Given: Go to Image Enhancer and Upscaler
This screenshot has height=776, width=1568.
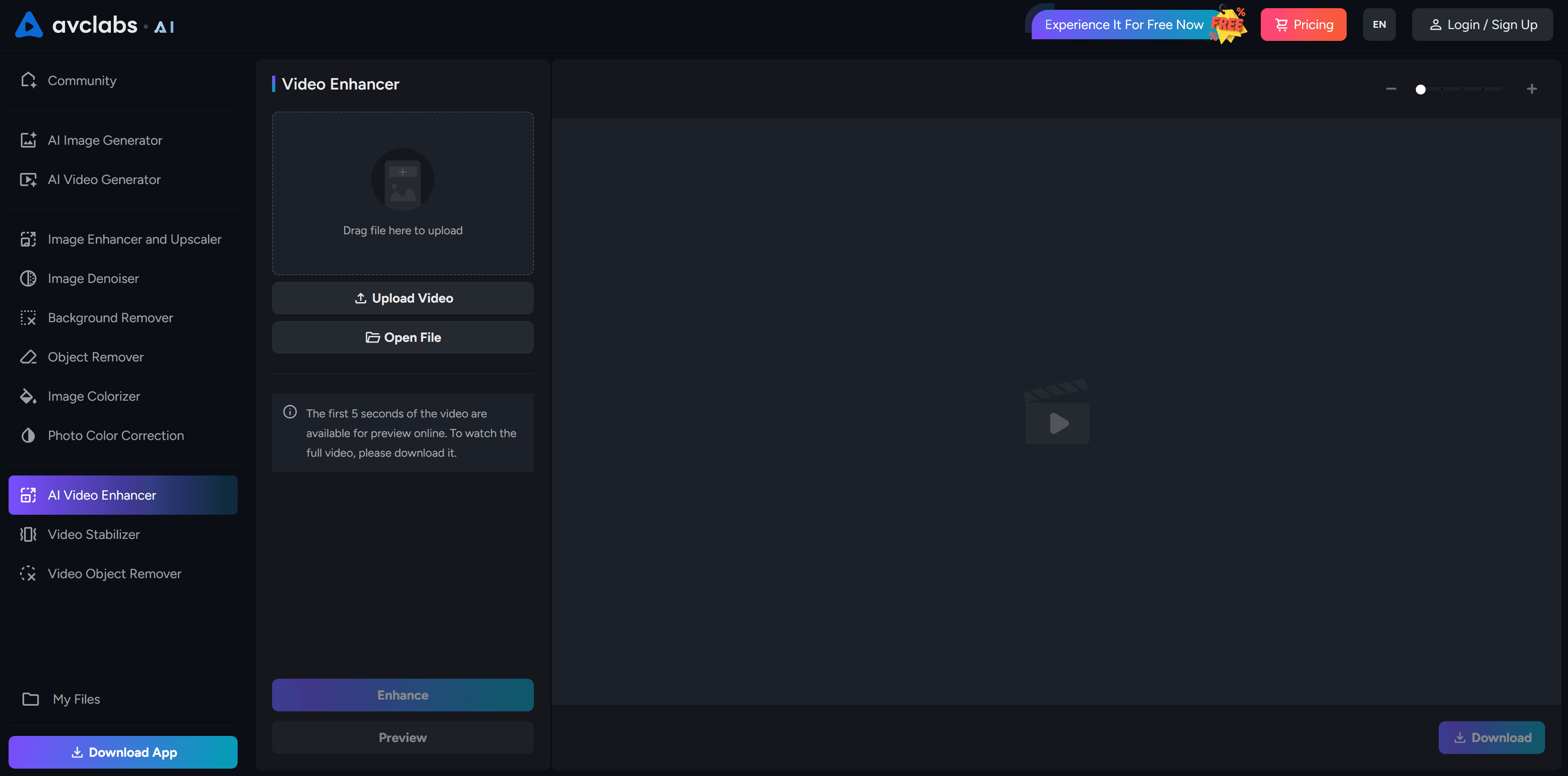Looking at the screenshot, I should tap(123, 239).
